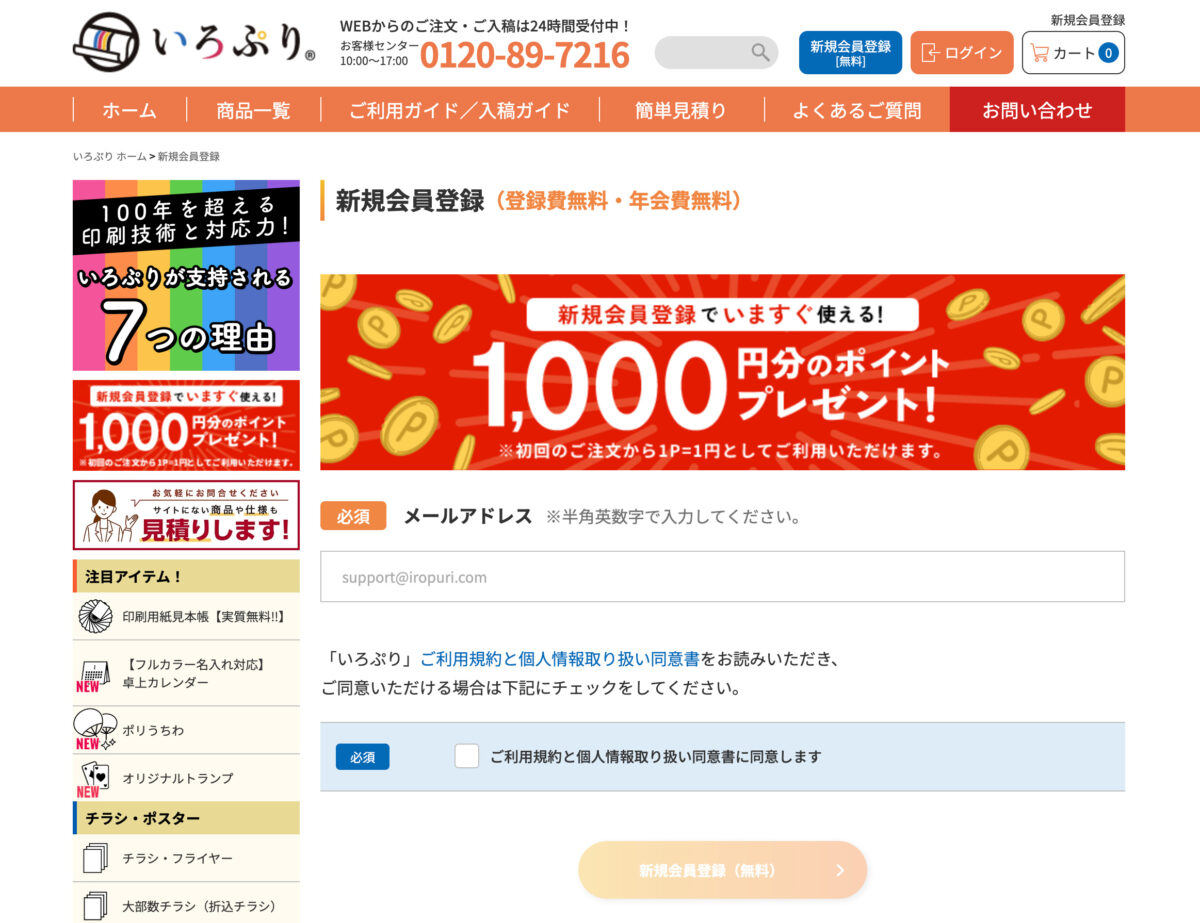Click the login door icon
Screen dimensions: 1200x923
[x=930, y=53]
